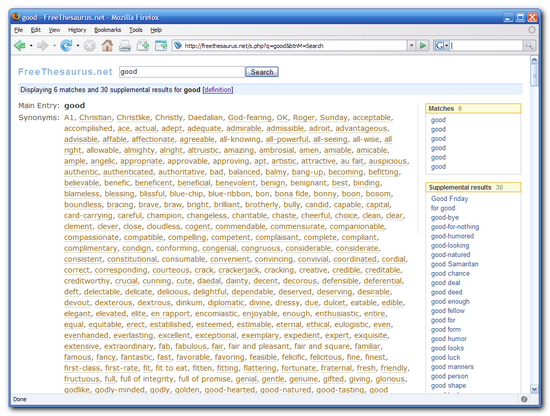Viewport: 550px width, 416px height.
Task: Follow the synonym link crackerjack
Action: click(239, 270)
